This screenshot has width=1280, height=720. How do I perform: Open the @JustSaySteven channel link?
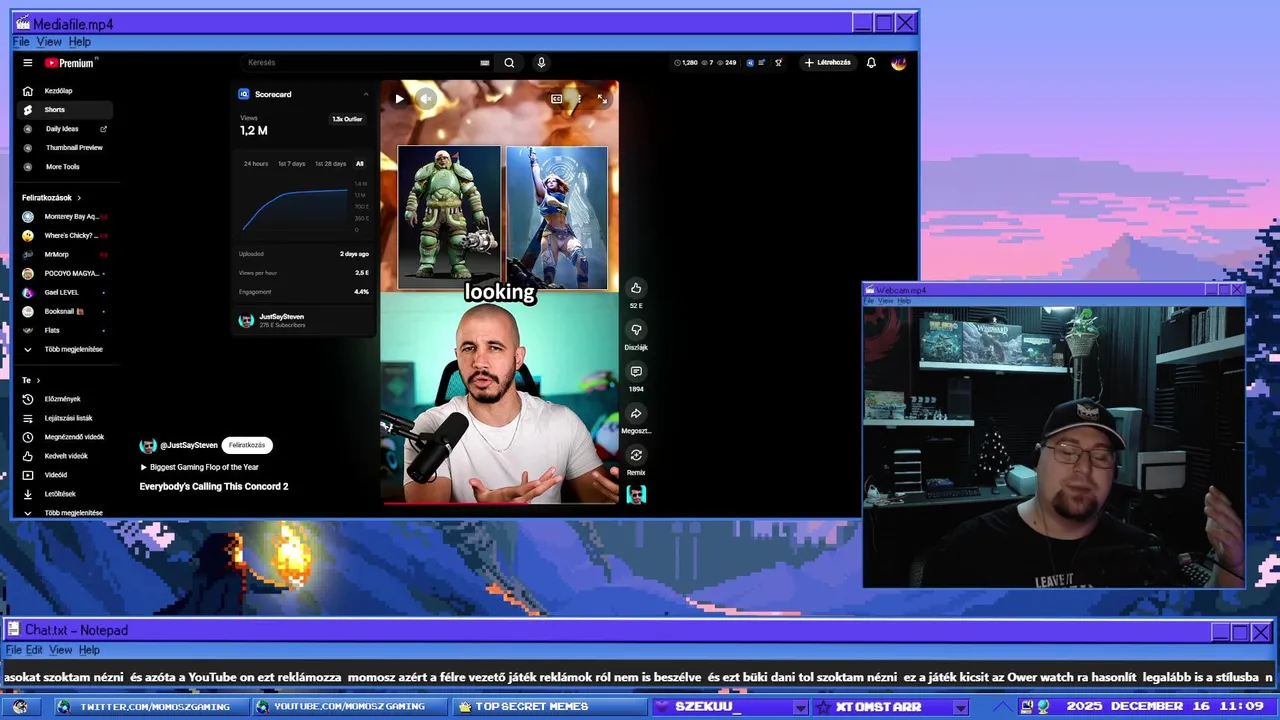pyautogui.click(x=189, y=445)
